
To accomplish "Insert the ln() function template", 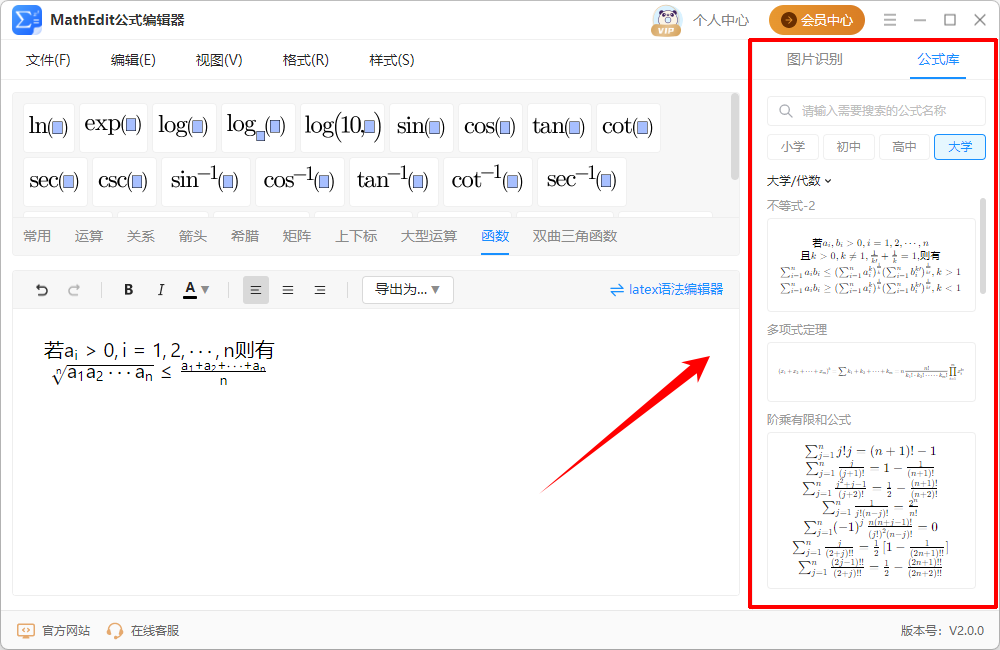I will point(48,127).
